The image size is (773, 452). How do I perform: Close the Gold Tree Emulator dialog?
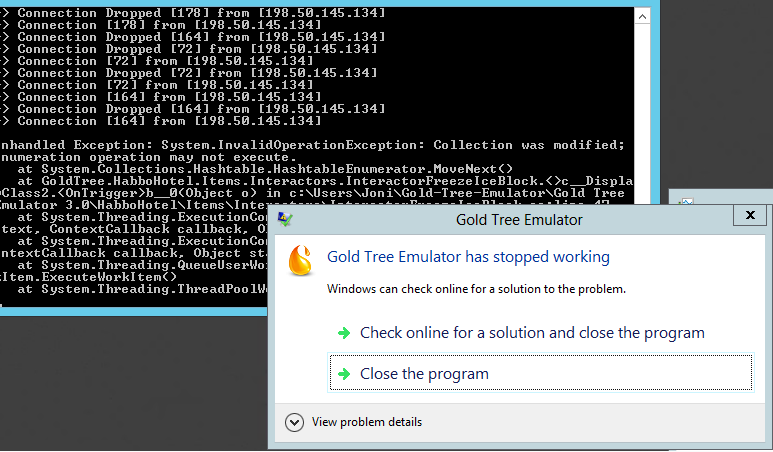pos(750,215)
